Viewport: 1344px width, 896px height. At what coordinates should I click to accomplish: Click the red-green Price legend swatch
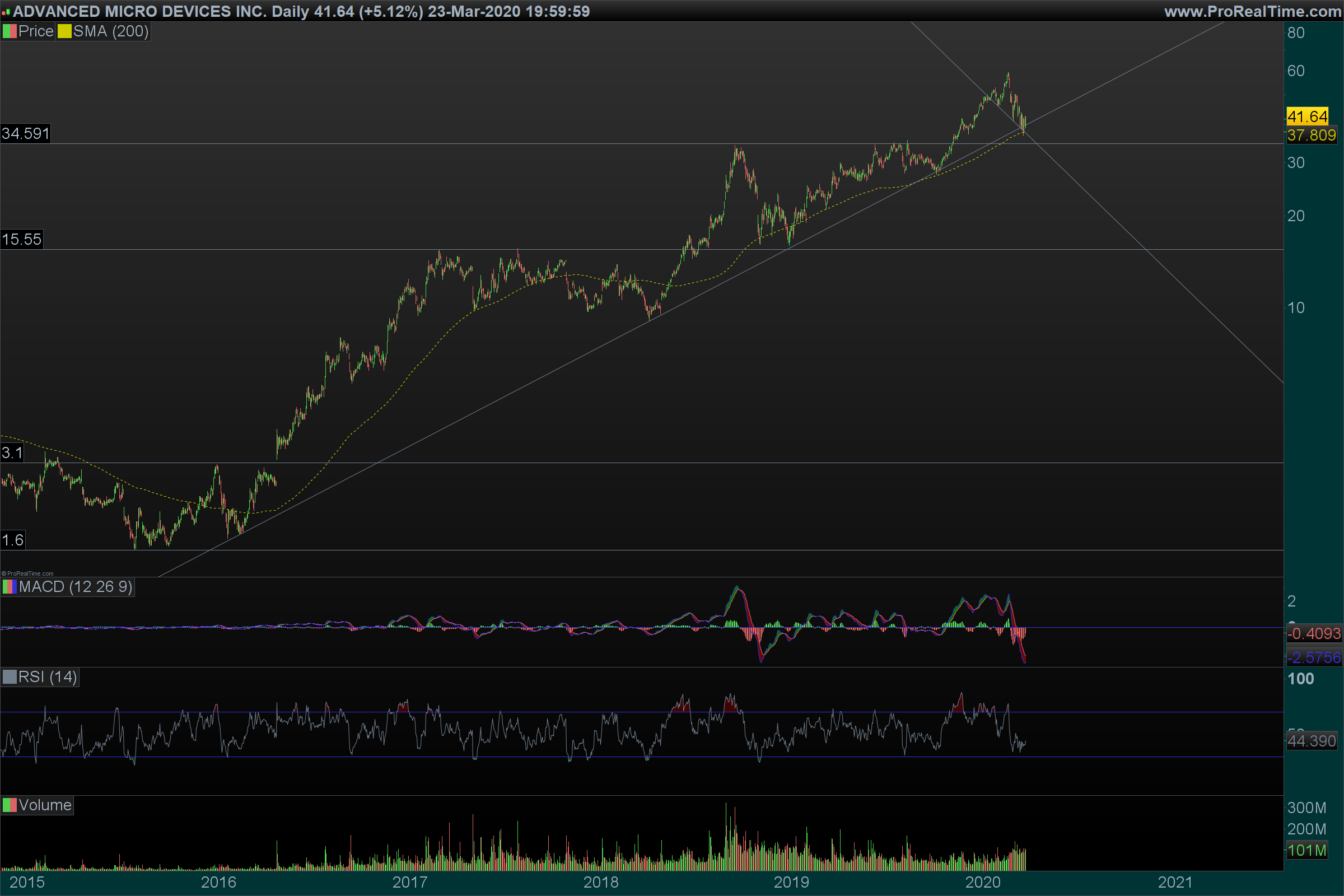pos(10,31)
